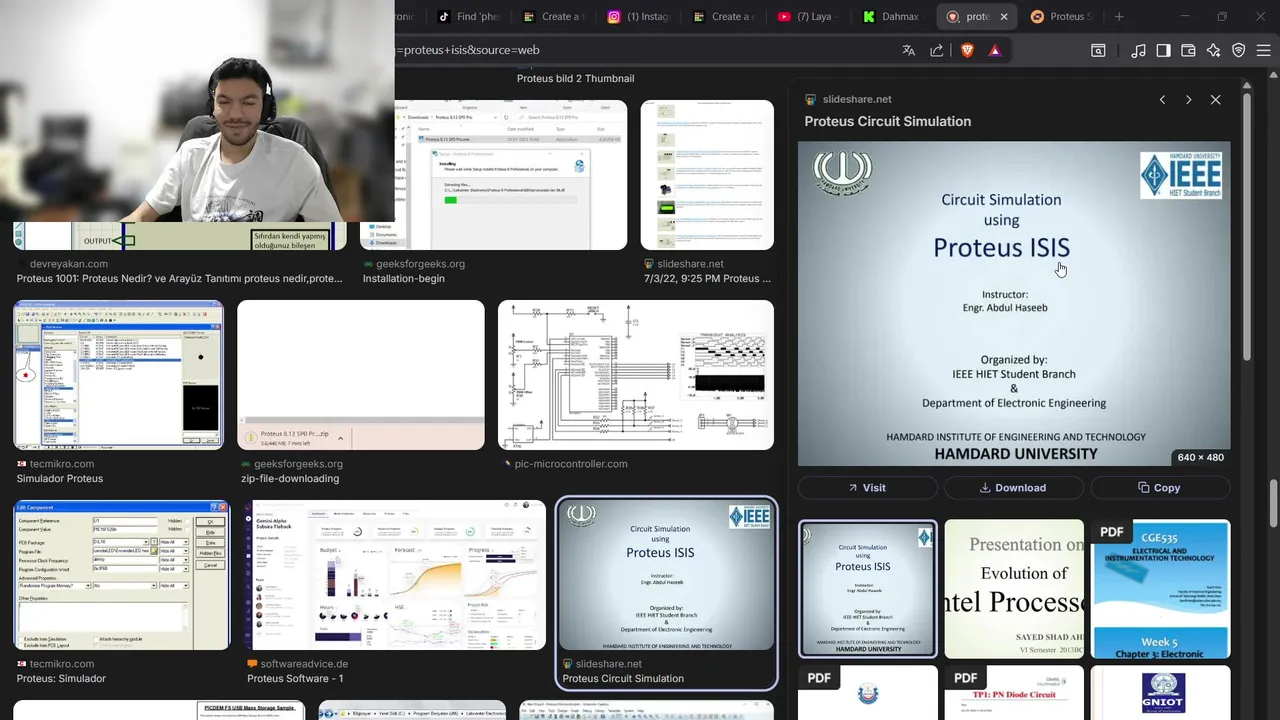Click the slideshare.net favicon in preview header
1280x720 pixels.
point(811,99)
